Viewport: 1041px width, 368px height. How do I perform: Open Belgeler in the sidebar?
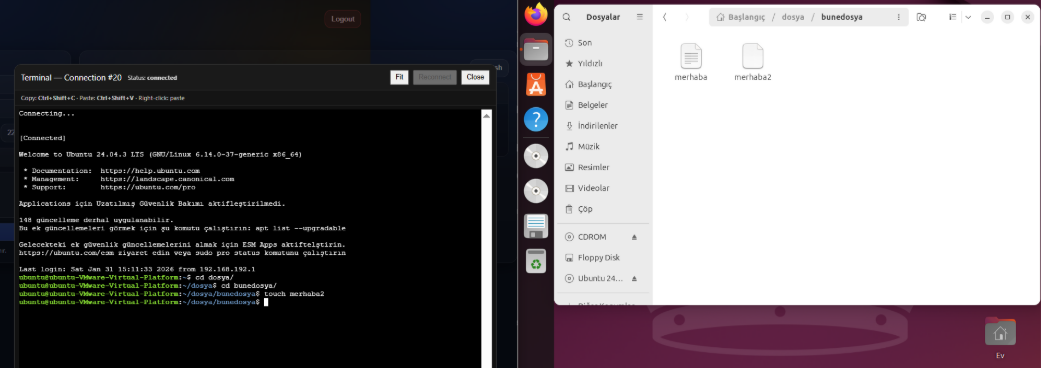603,105
